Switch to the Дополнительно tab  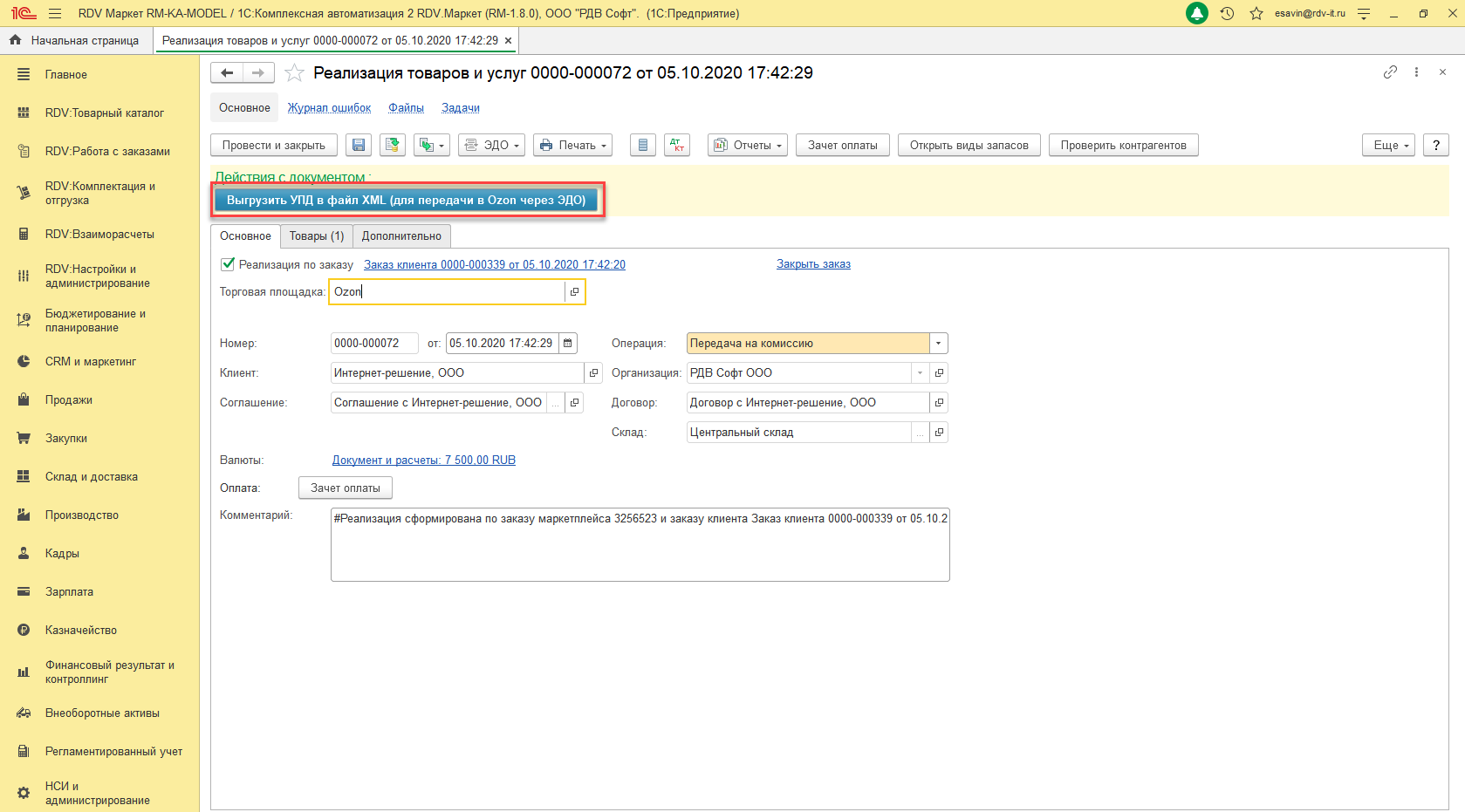(401, 236)
